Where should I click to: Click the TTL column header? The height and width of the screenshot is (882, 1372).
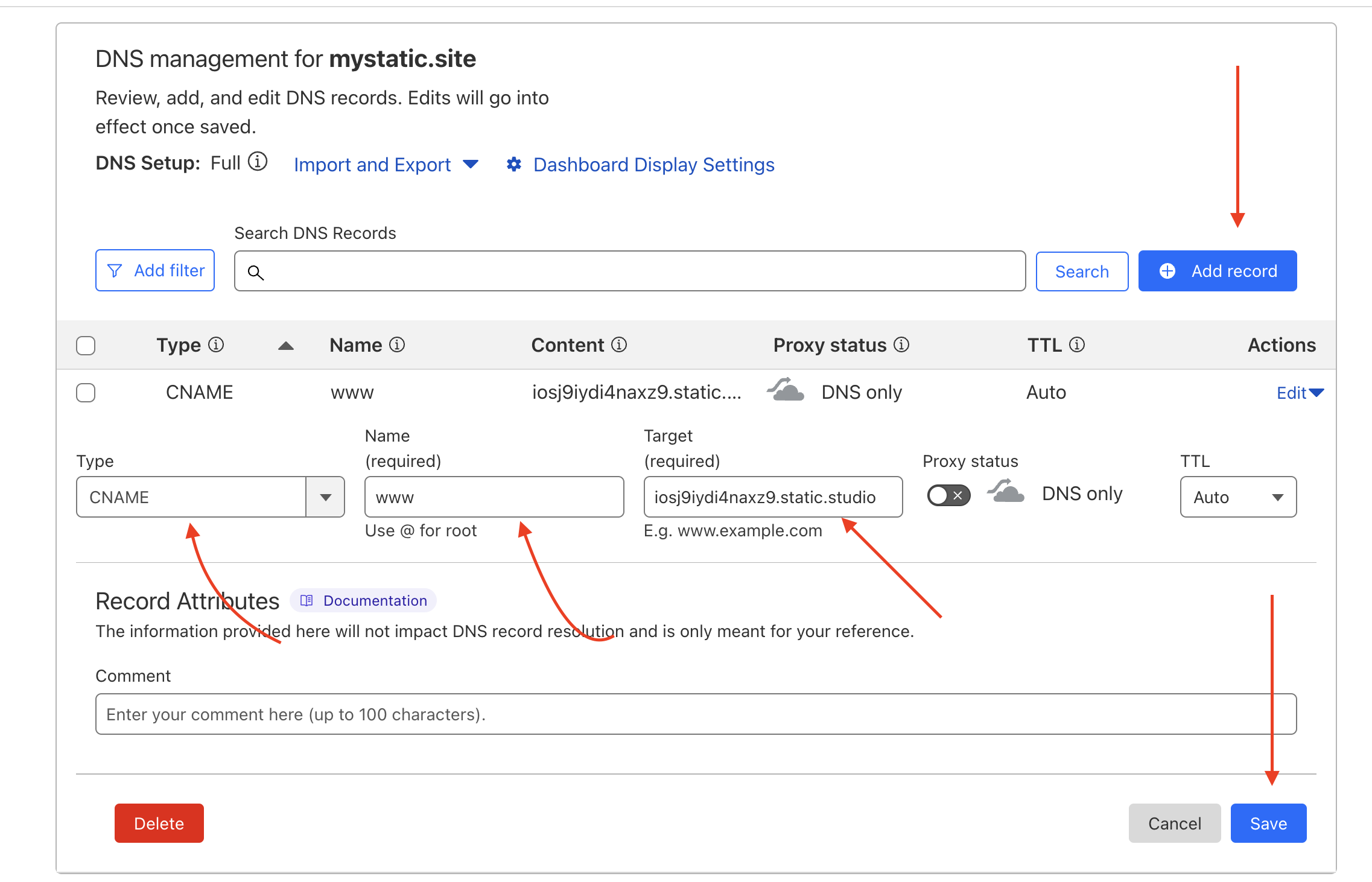tap(1044, 345)
